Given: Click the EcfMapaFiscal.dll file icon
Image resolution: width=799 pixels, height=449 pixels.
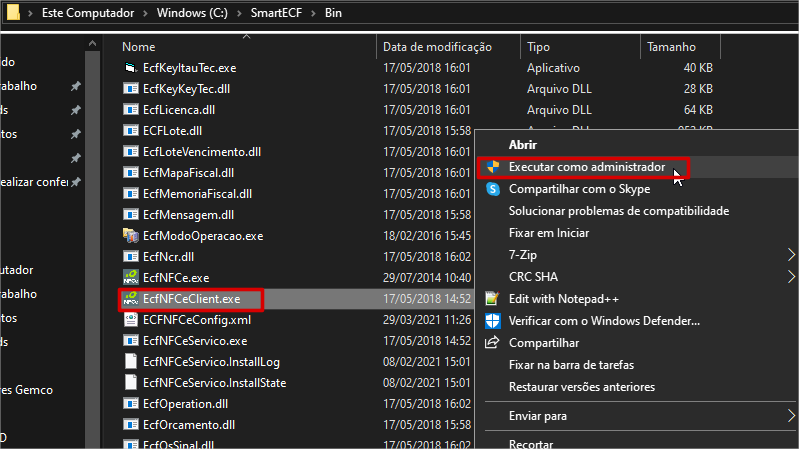Looking at the screenshot, I should (130, 173).
